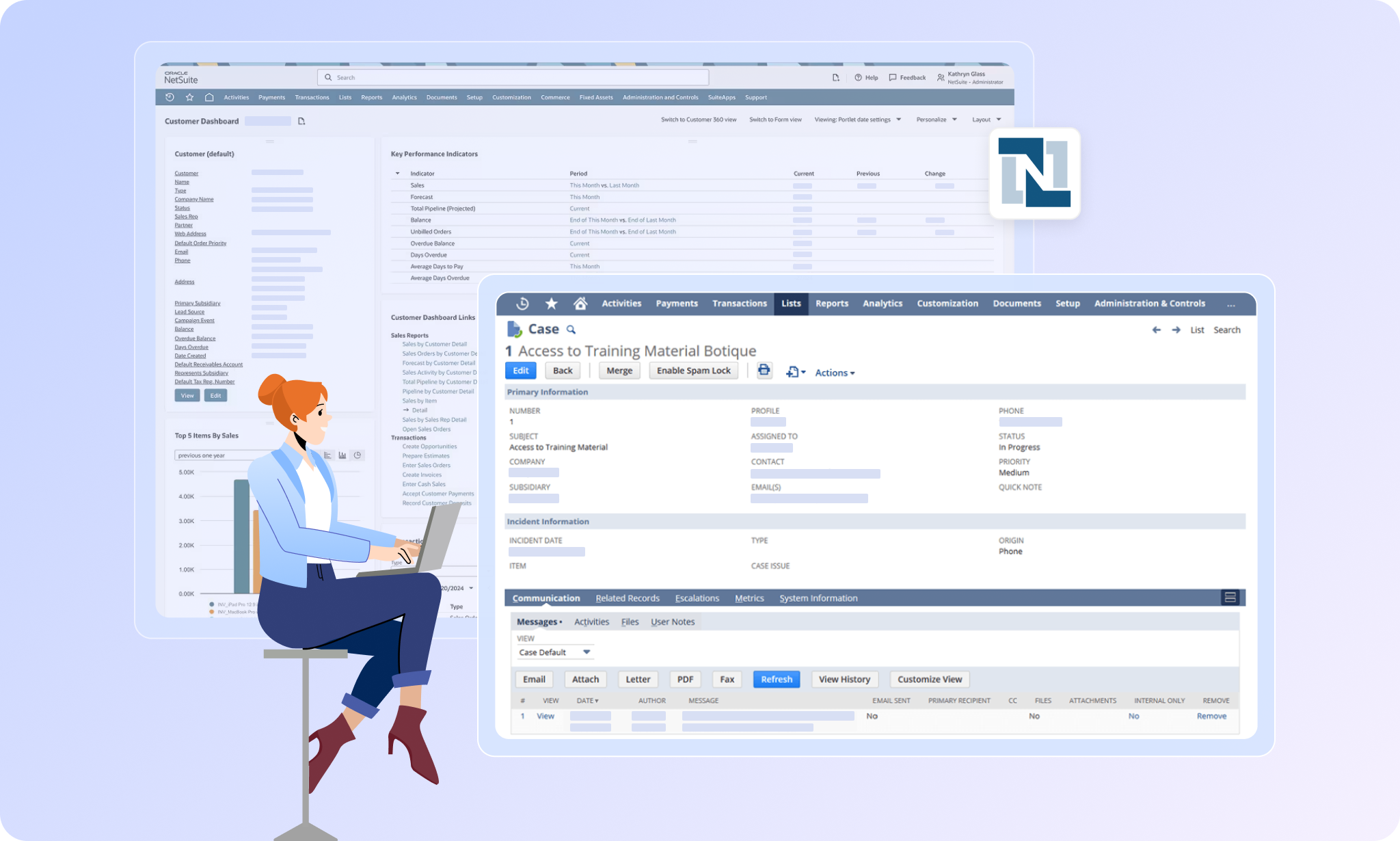Switch Top 5 Items chart to horizontal bars
Viewport: 1400px width, 841px height.
[x=327, y=455]
